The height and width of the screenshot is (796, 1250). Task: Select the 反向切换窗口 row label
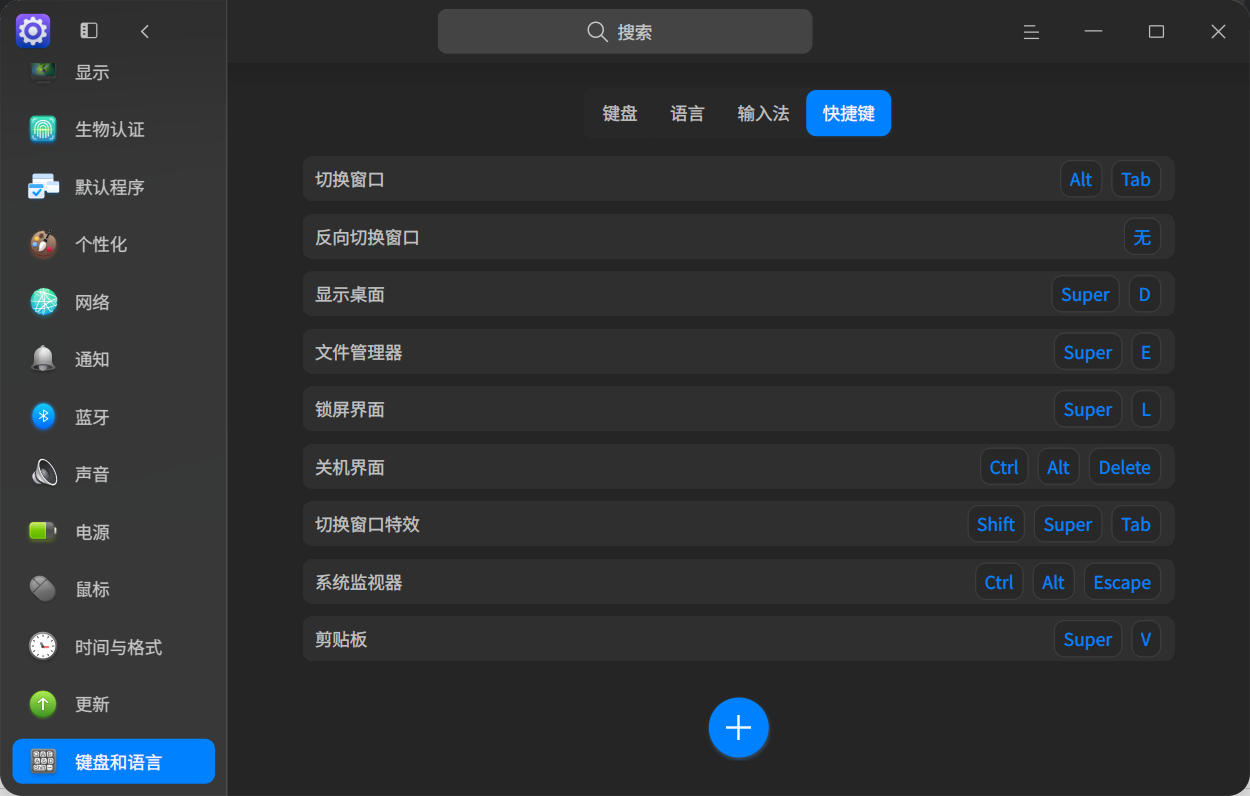point(367,238)
